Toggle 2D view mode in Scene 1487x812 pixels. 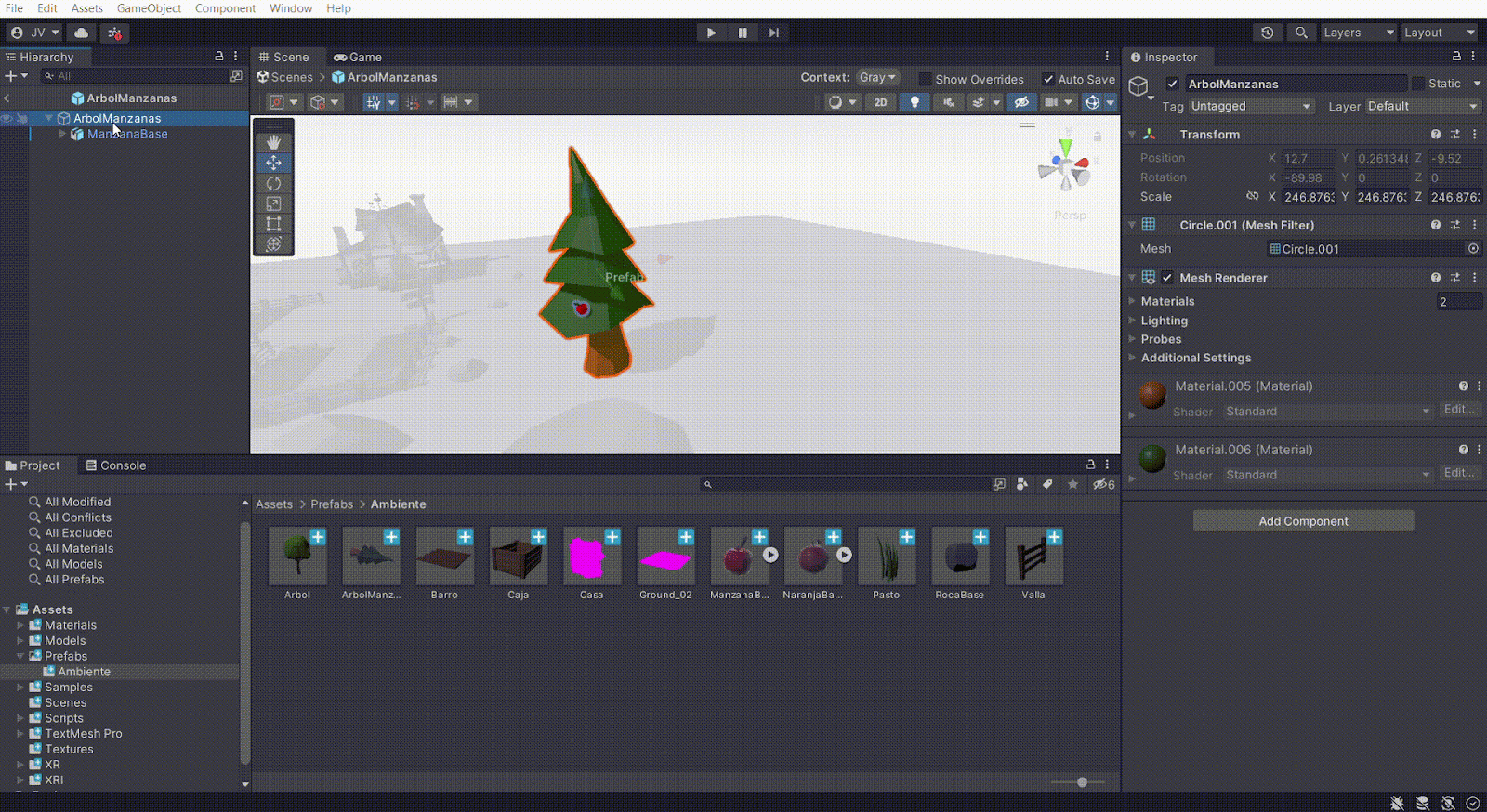click(x=880, y=102)
